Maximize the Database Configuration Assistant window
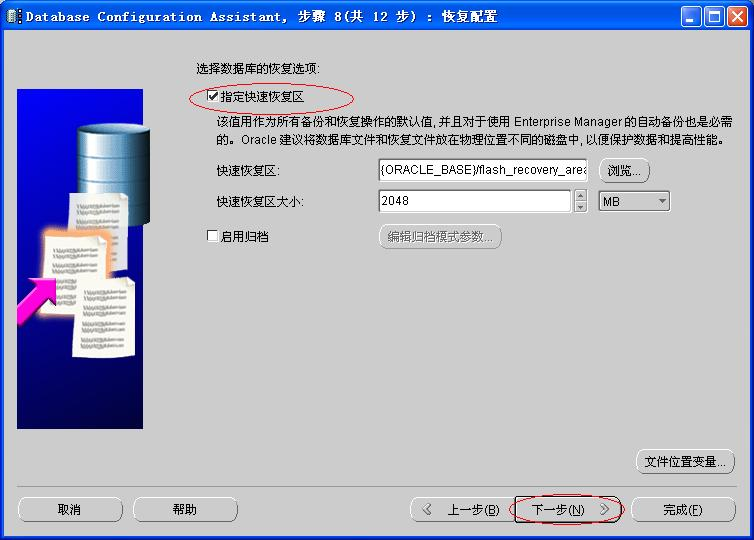This screenshot has height=540, width=754. pyautogui.click(x=714, y=17)
